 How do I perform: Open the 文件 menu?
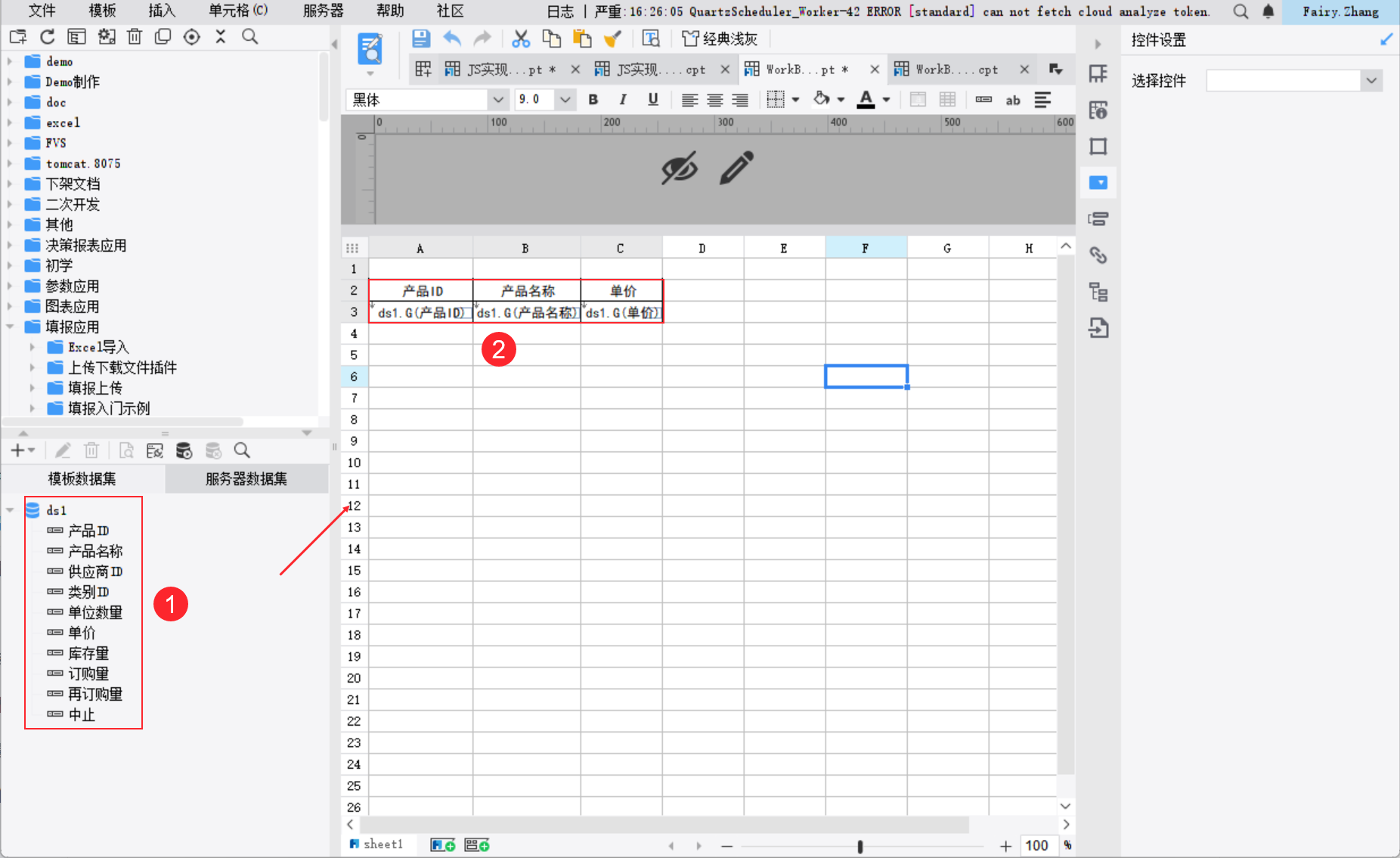[42, 11]
